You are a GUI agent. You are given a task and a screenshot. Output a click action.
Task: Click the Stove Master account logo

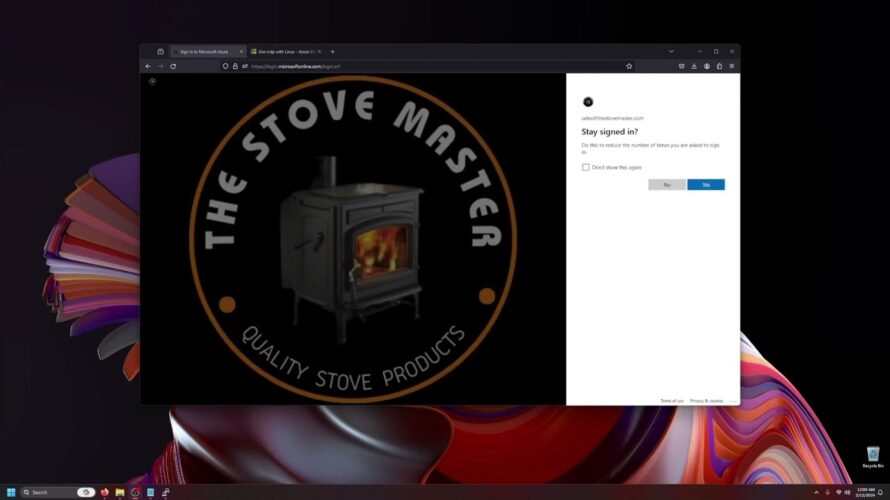click(588, 102)
